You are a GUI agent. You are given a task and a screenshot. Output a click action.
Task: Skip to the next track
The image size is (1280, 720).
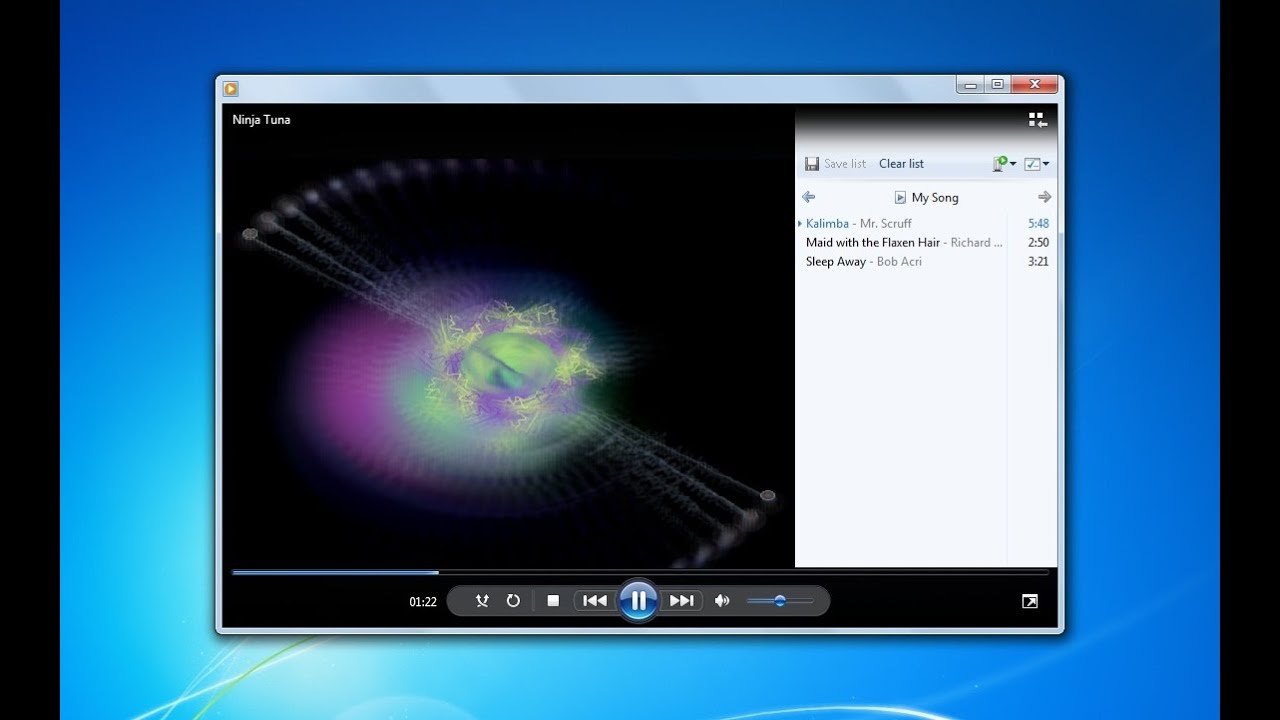pos(681,601)
